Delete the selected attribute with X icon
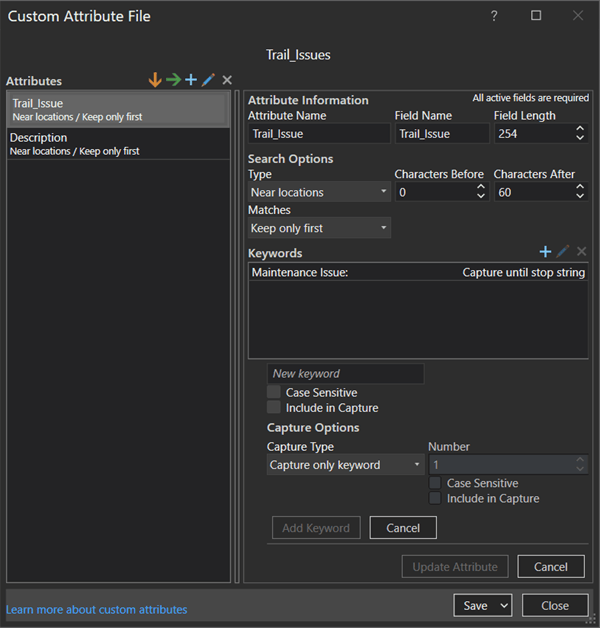Image resolution: width=600 pixels, height=628 pixels. (x=227, y=80)
